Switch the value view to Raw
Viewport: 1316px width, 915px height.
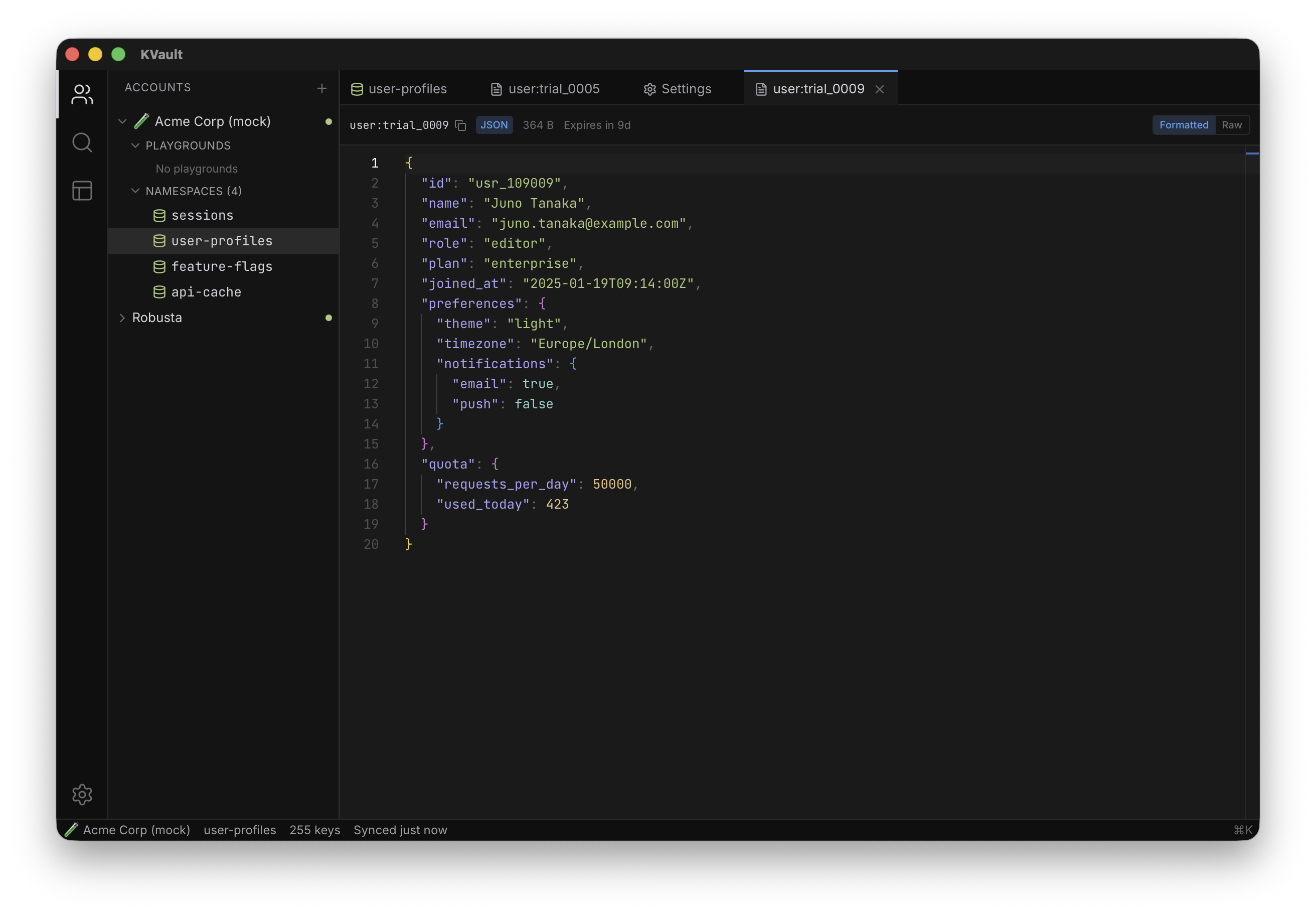pyautogui.click(x=1231, y=125)
